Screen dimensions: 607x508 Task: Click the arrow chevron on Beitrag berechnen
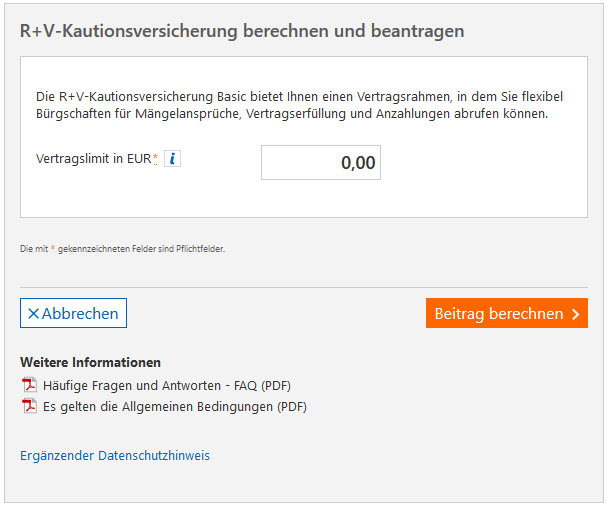575,314
